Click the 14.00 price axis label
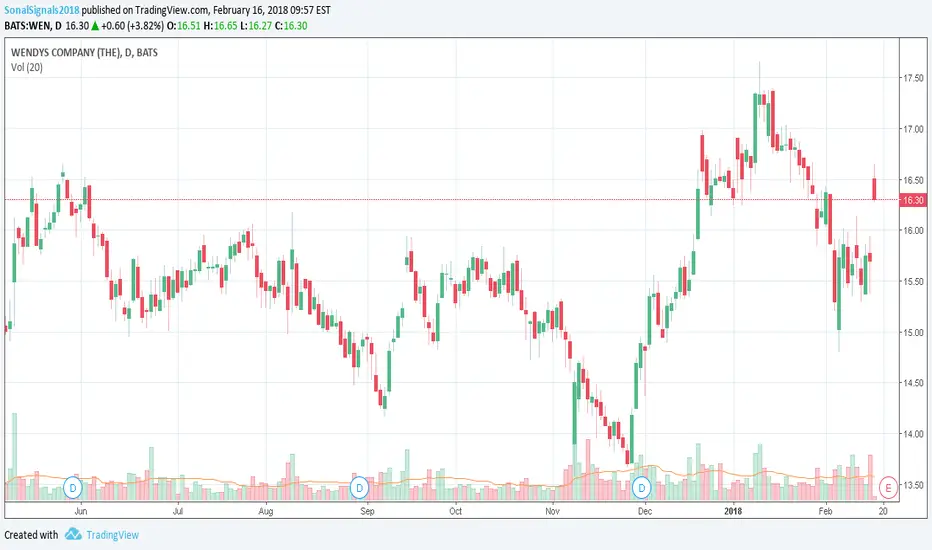Viewport: 932px width, 550px height. point(914,434)
